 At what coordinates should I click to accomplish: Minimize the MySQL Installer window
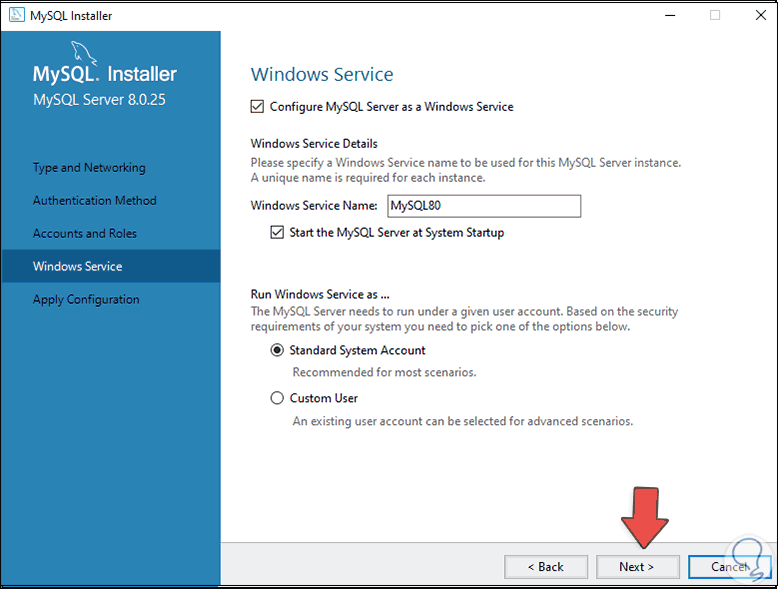(670, 15)
